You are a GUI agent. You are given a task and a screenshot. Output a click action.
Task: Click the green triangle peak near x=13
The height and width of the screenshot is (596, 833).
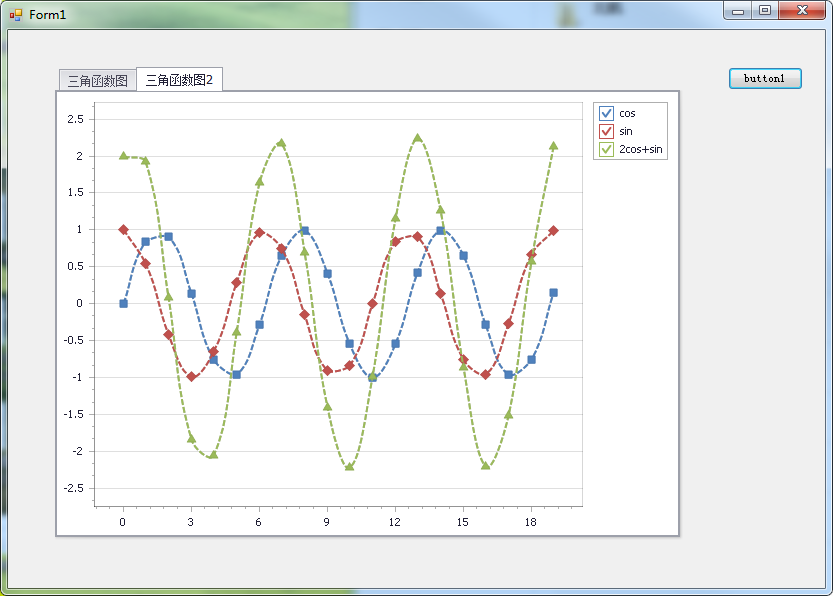pos(418,138)
